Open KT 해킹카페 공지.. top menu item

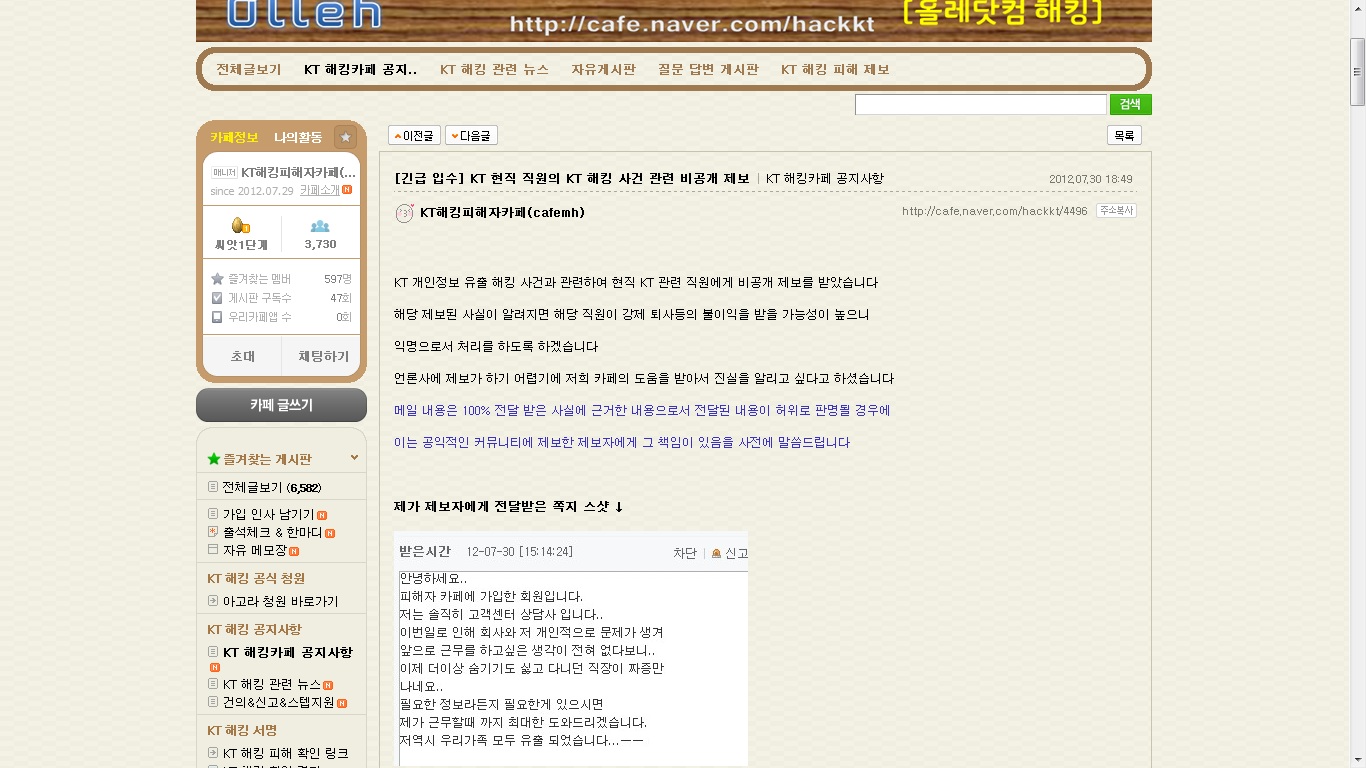361,69
